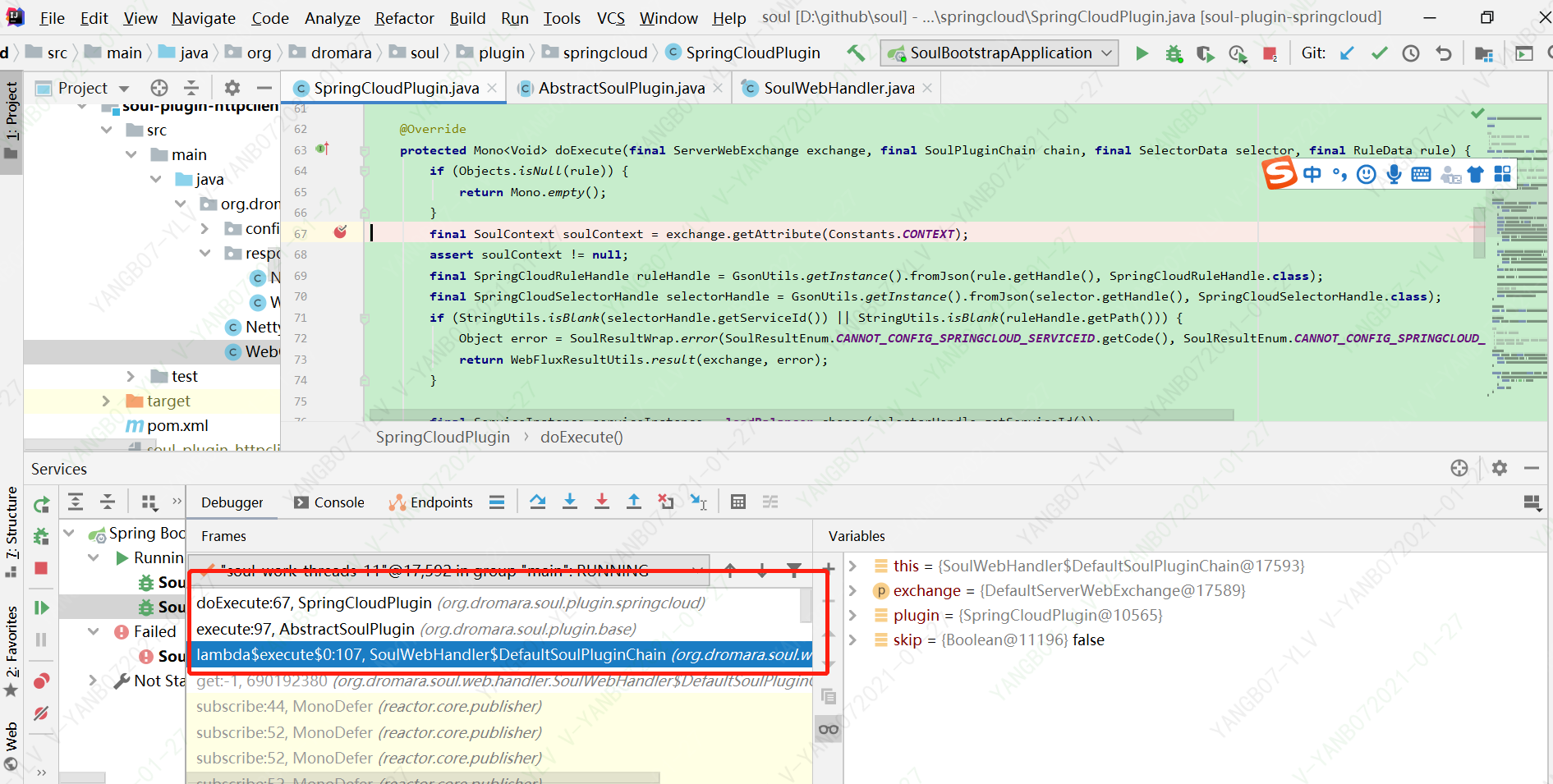
Task: Click the Git Commit checkmark icon
Action: click(1379, 53)
